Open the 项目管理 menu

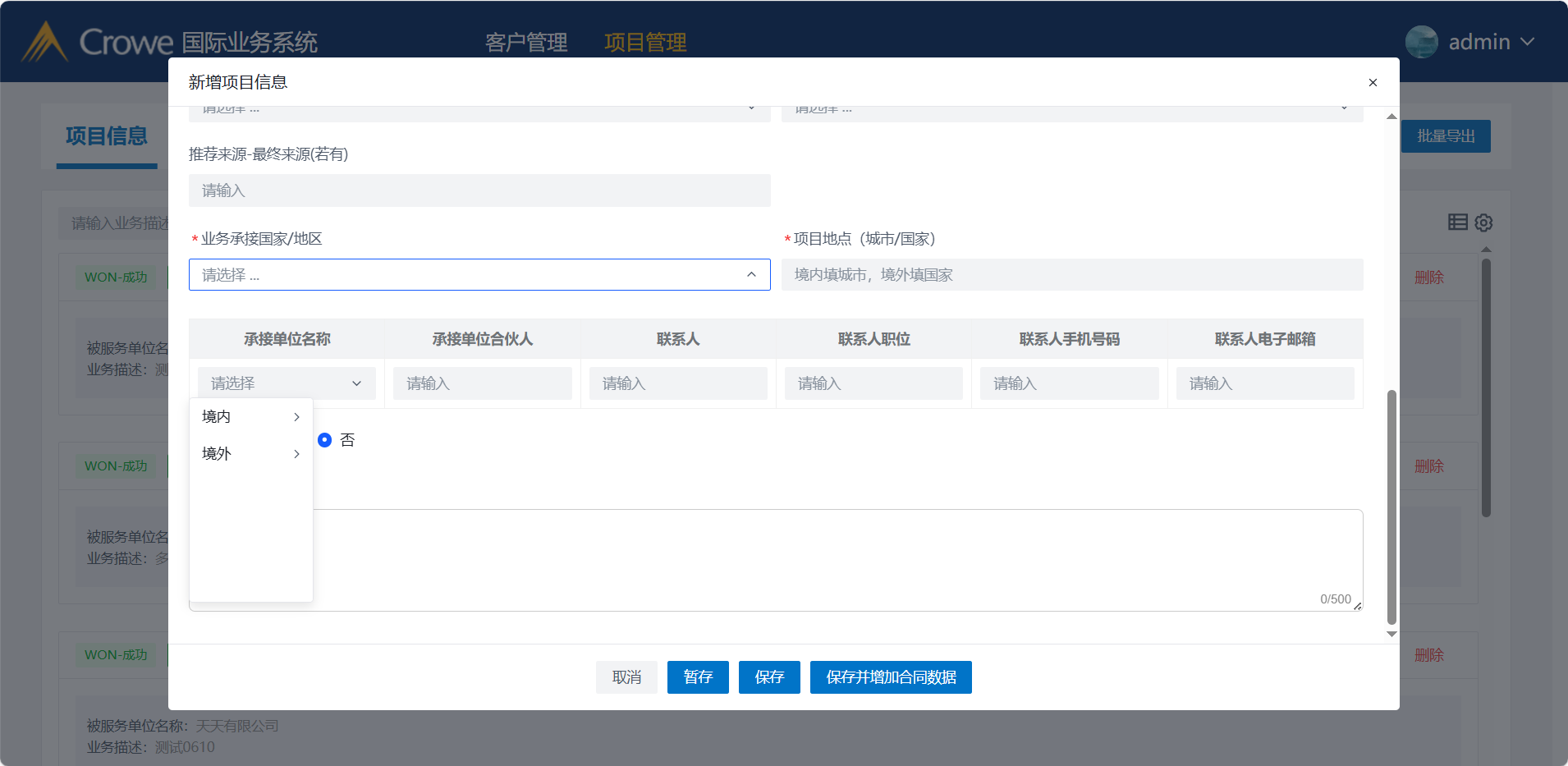coord(645,42)
